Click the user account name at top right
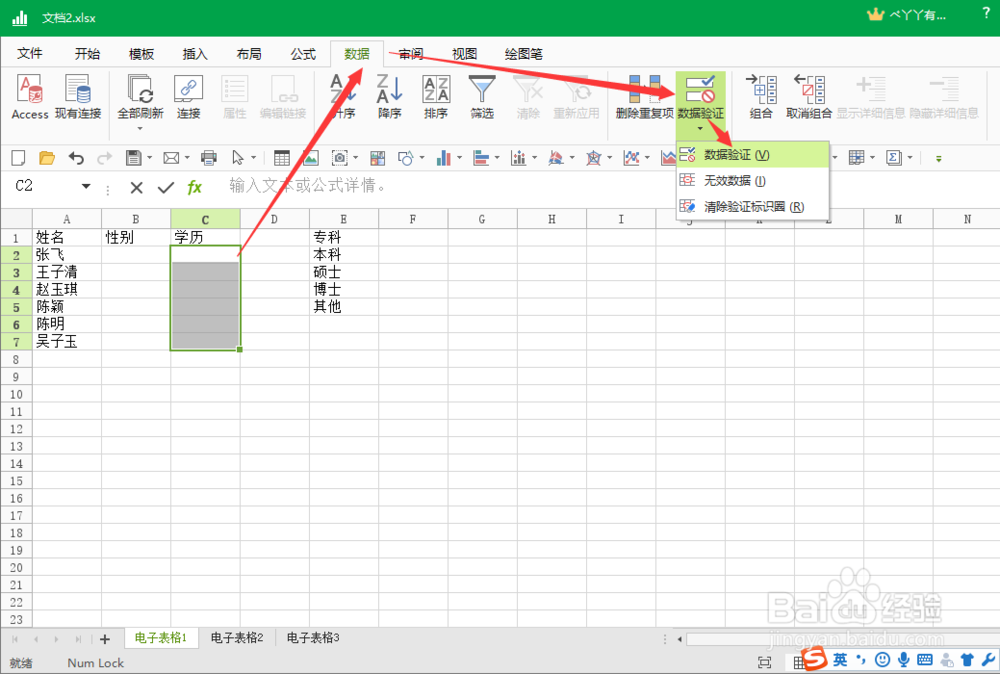 [x=918, y=15]
